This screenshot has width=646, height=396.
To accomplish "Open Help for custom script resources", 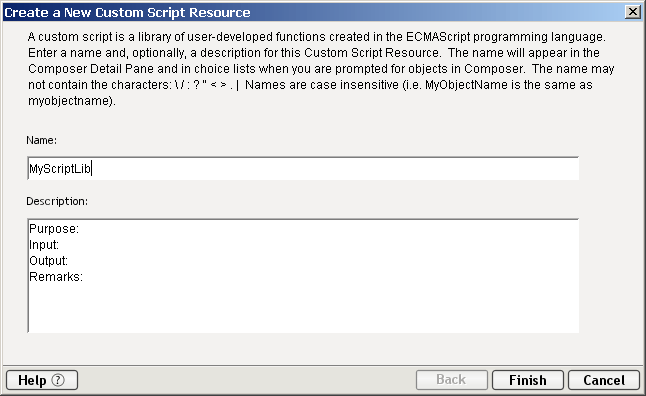I will tap(42, 380).
